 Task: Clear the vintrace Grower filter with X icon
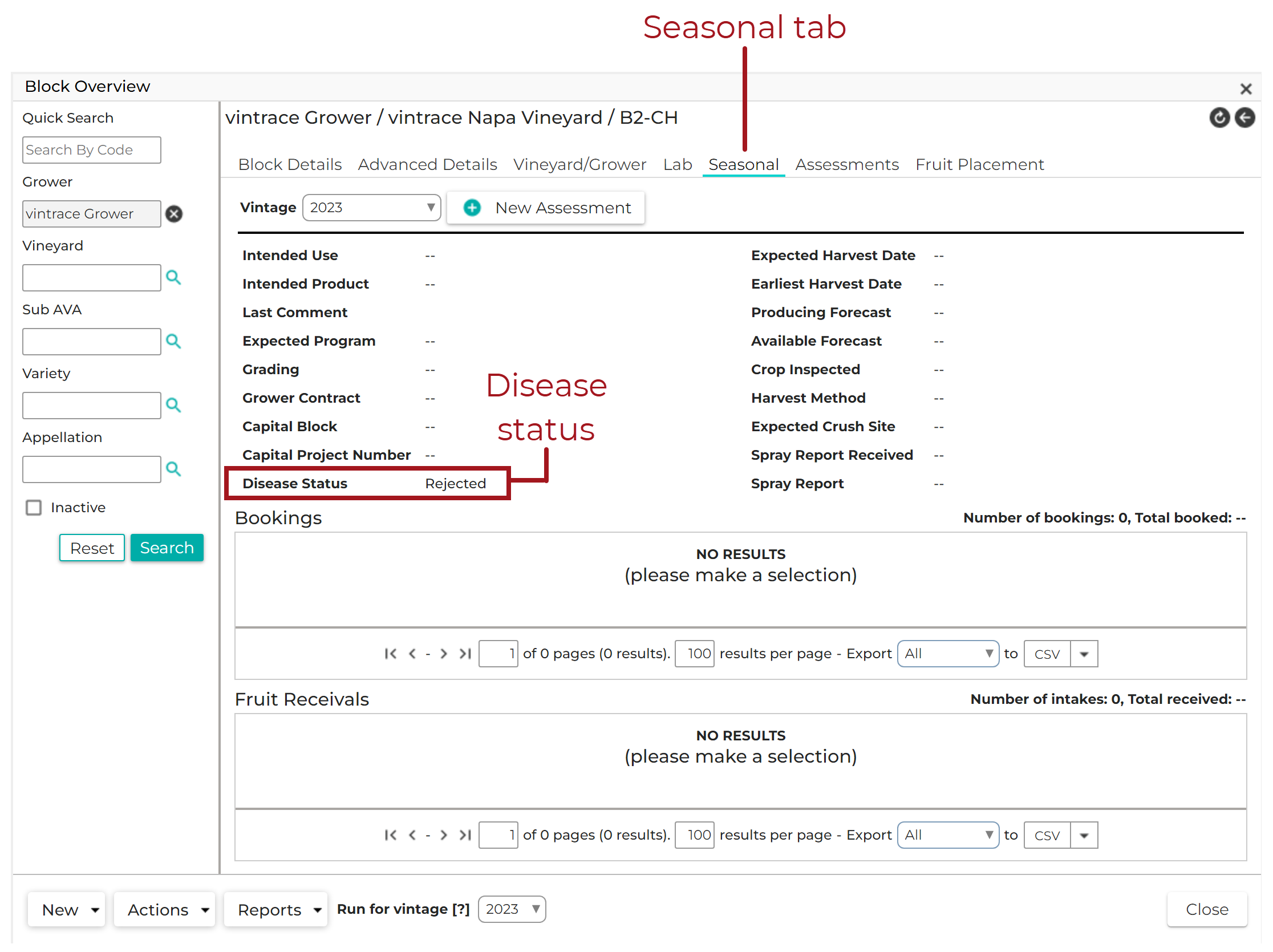point(174,214)
